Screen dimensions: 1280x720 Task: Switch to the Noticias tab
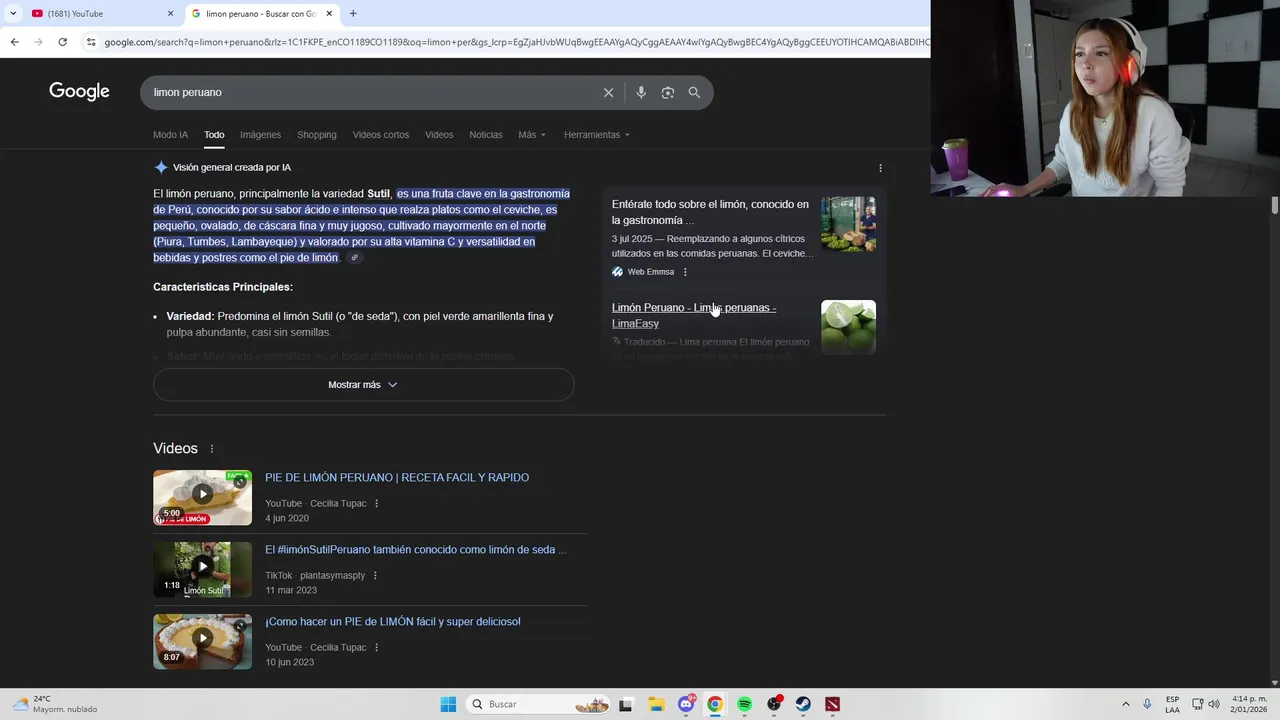tap(486, 135)
